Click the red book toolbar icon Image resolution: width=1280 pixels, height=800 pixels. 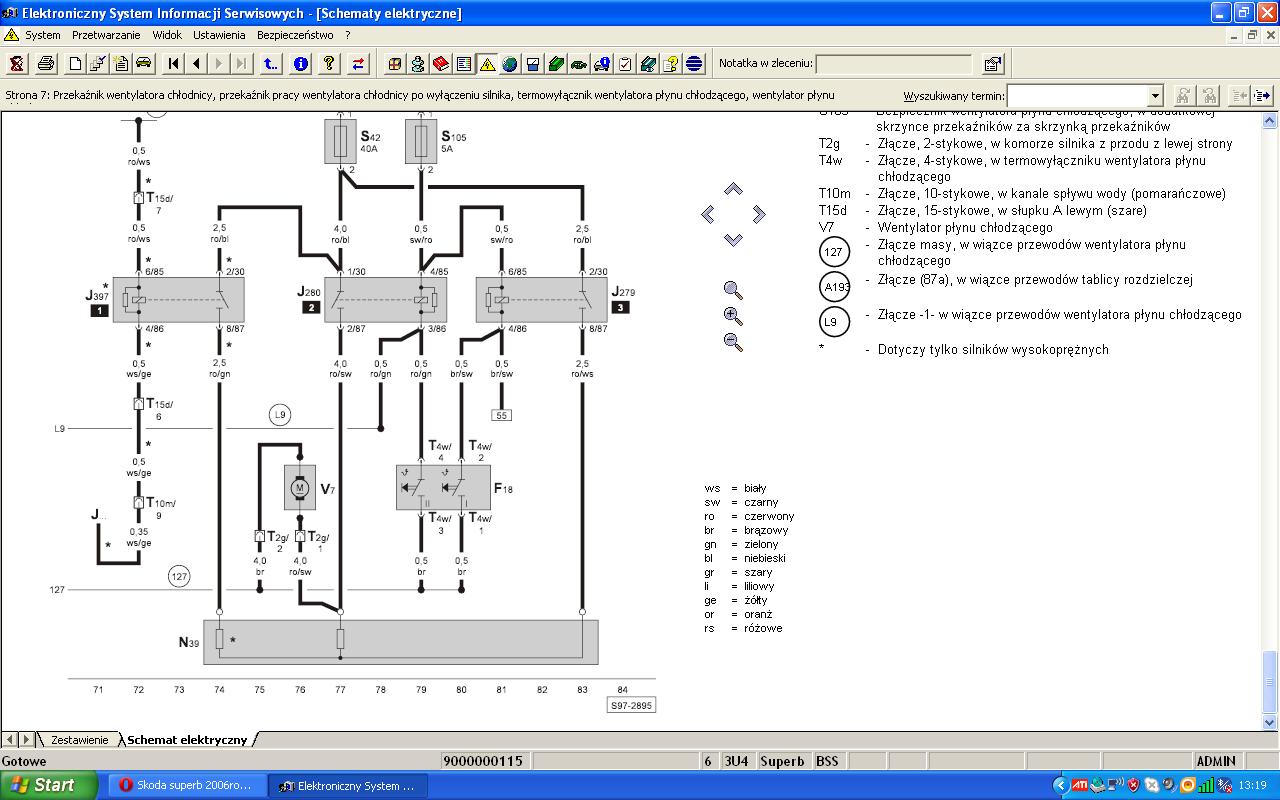[x=440, y=64]
